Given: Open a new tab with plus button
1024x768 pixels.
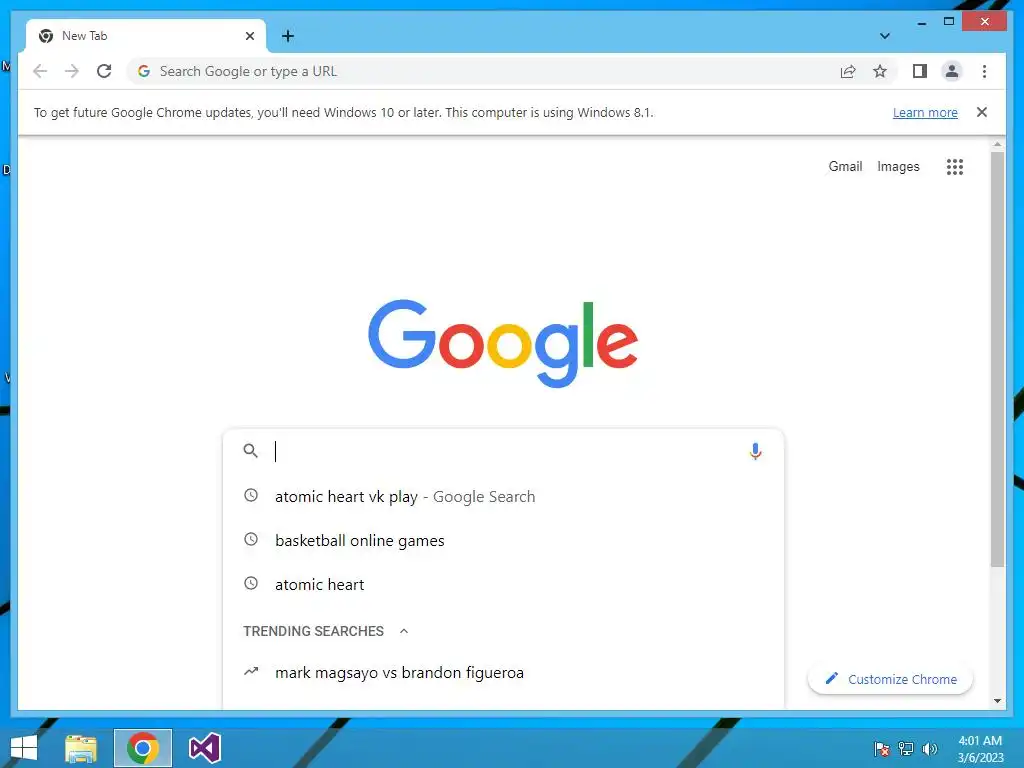Looking at the screenshot, I should (x=287, y=36).
